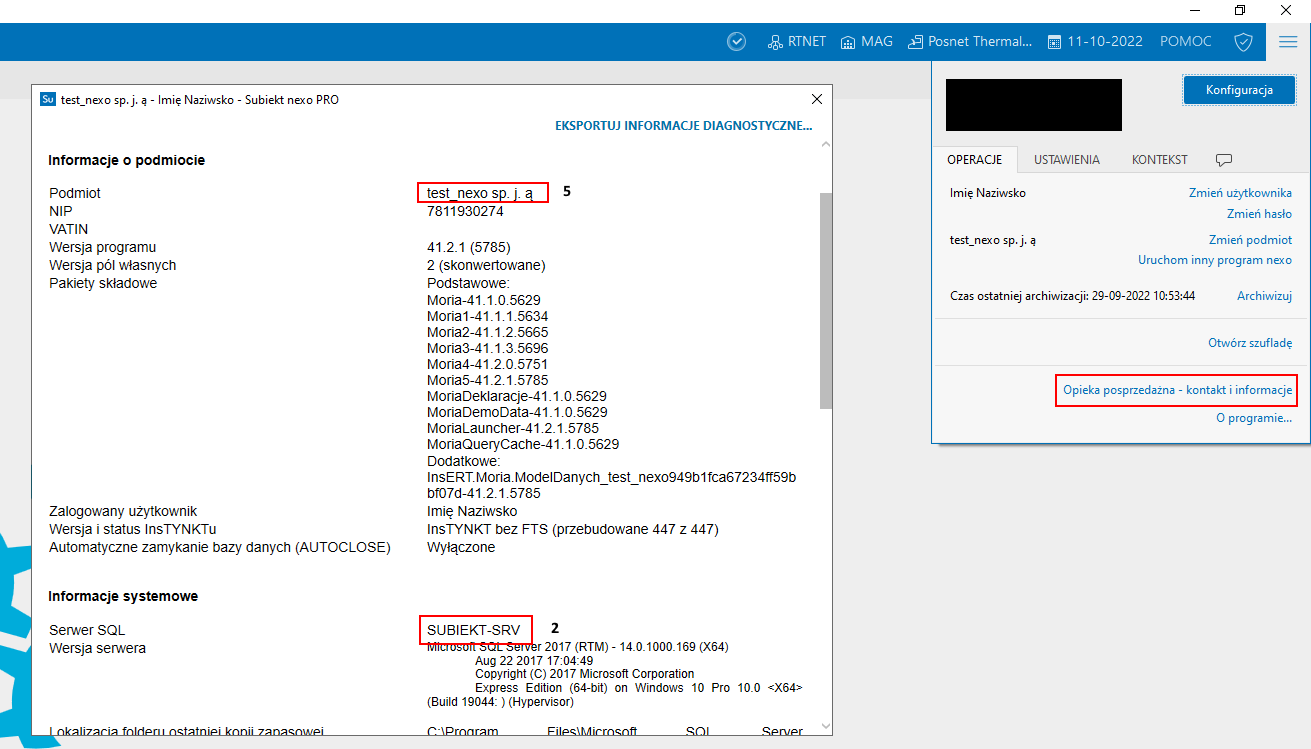Select the value 2 (skonwertowane)
Image resolution: width=1311 pixels, height=749 pixels.
tap(486, 265)
